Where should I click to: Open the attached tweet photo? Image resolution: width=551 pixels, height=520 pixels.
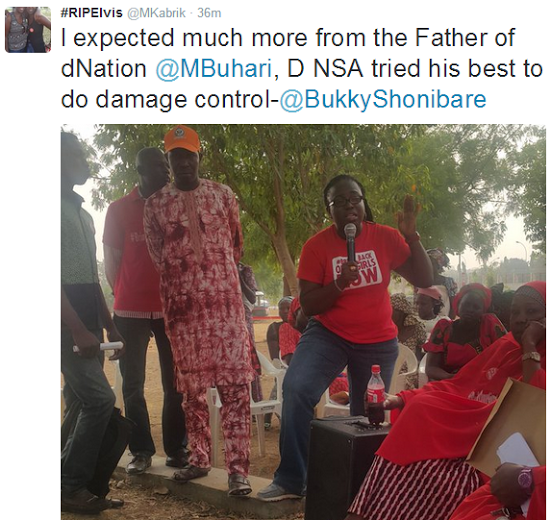[303, 322]
